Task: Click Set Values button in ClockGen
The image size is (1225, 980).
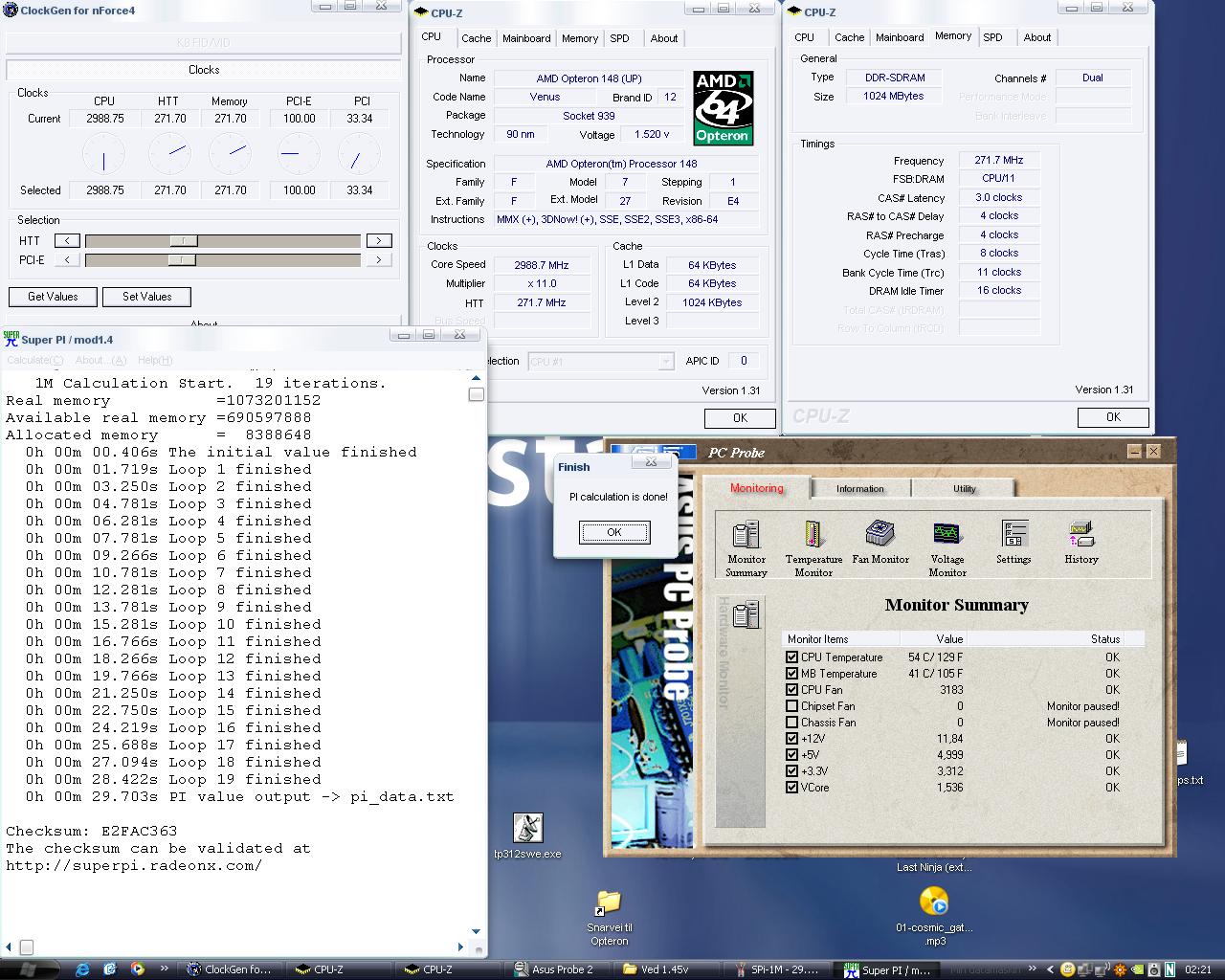Action: pyautogui.click(x=146, y=297)
